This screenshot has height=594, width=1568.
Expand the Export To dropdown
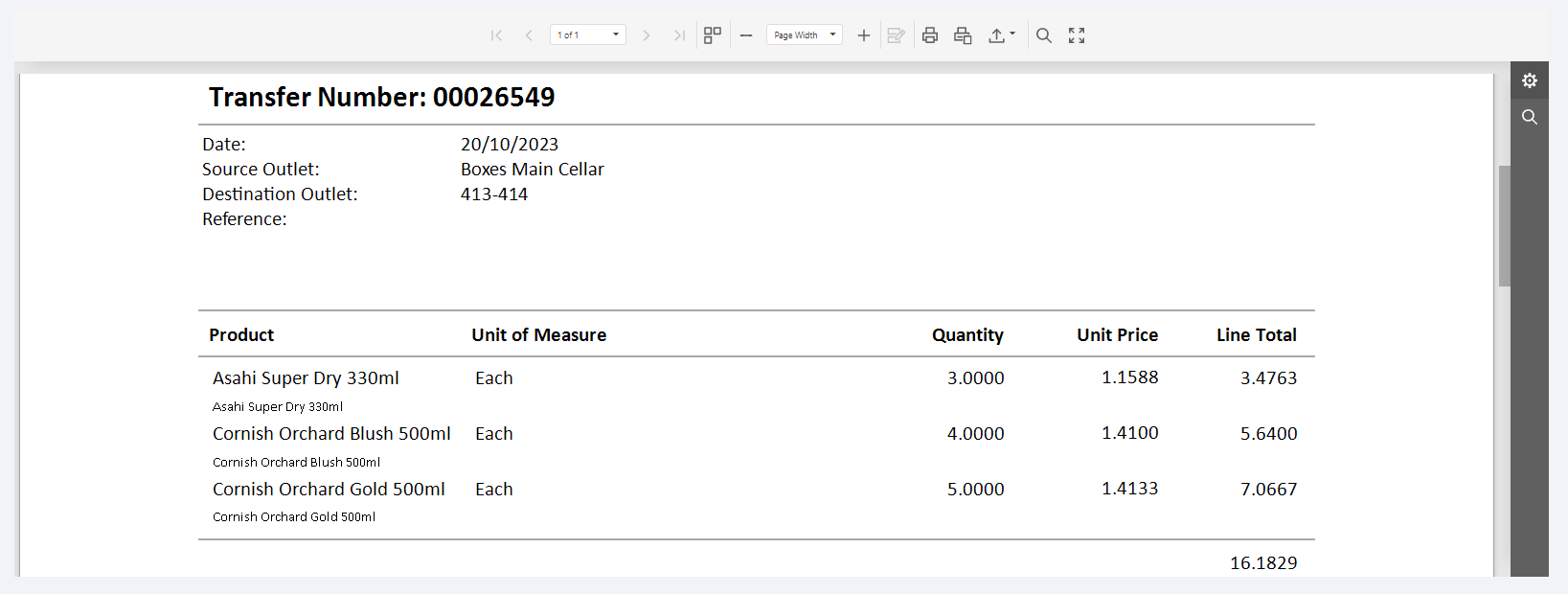click(x=1002, y=35)
